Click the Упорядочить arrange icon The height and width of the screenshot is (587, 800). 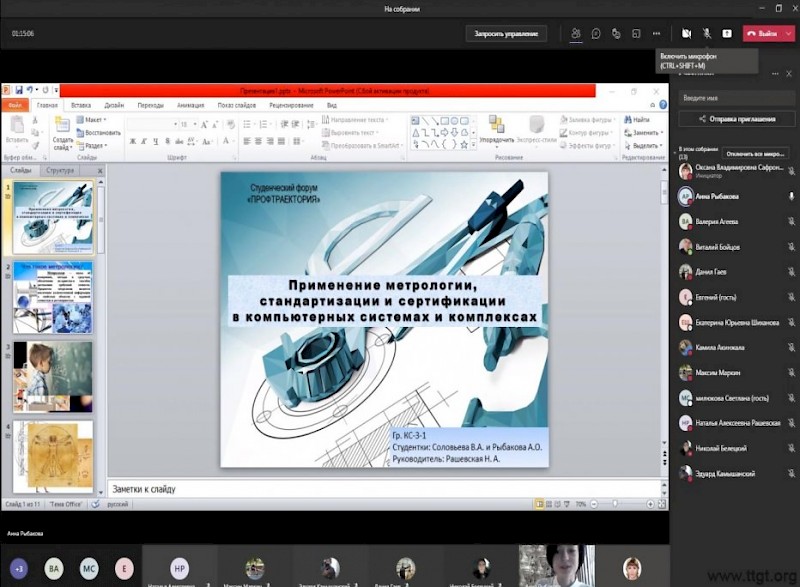coord(496,127)
